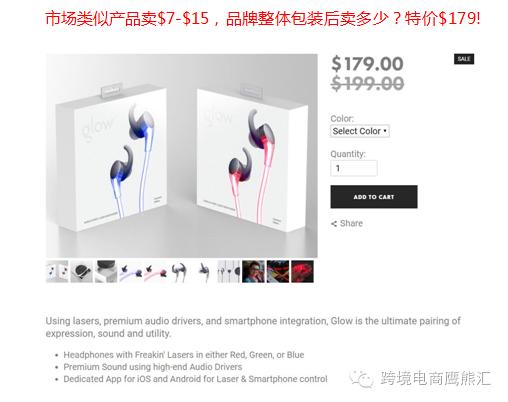Click the main Glow product image
The image size is (508, 402).
click(182, 156)
